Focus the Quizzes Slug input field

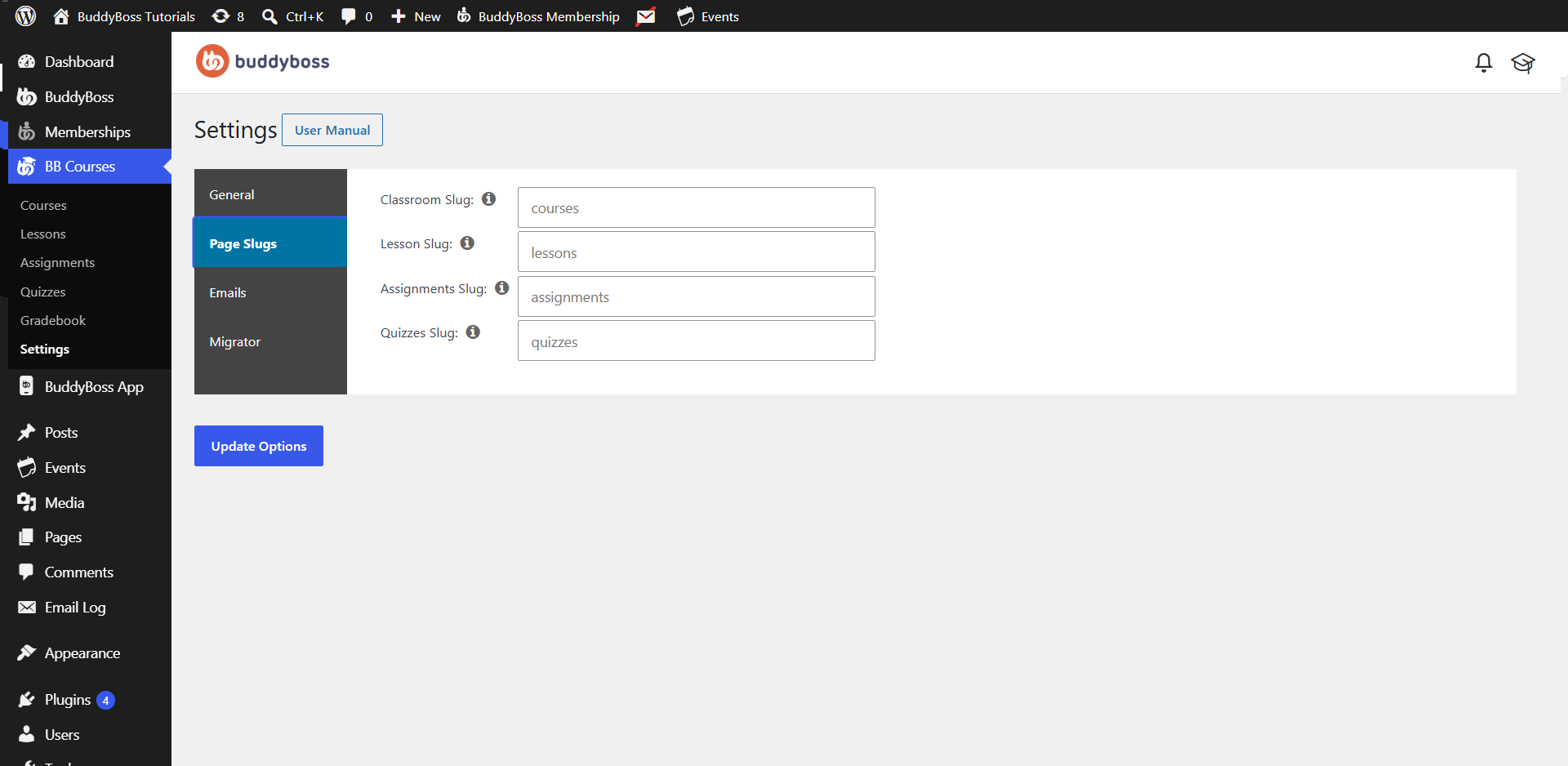coord(697,341)
